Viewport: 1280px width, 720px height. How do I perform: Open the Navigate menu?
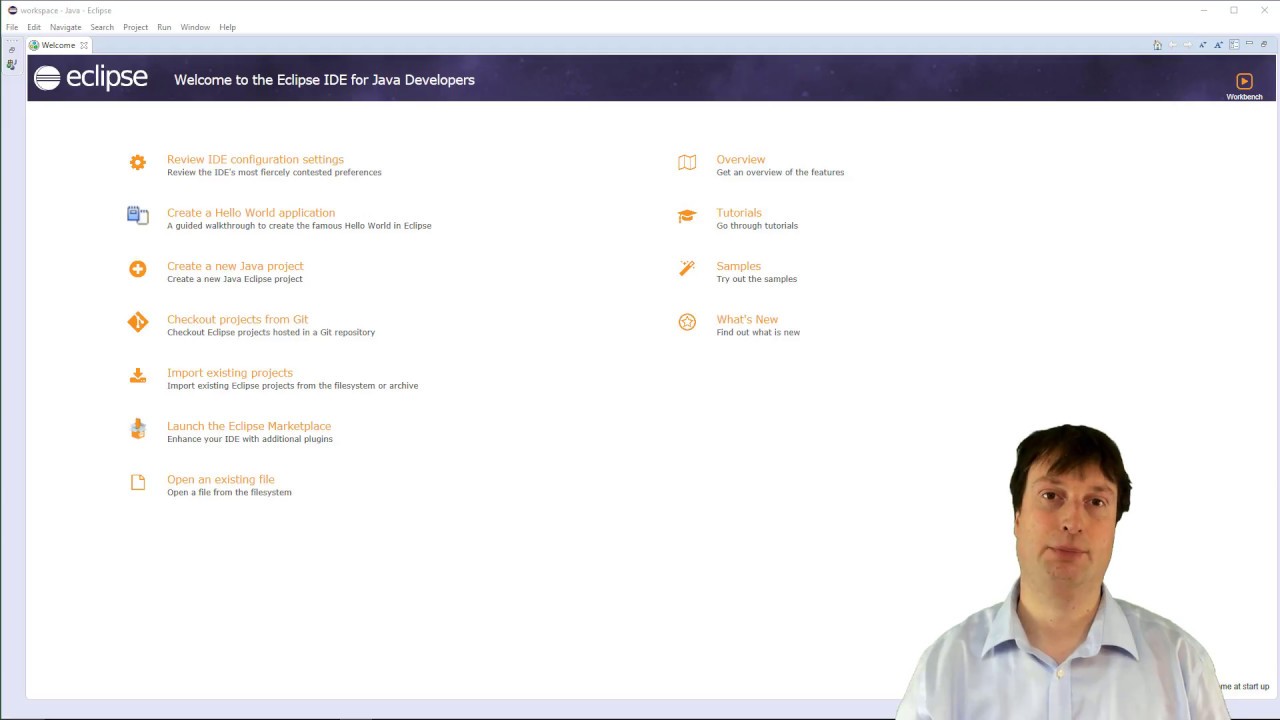(66, 27)
